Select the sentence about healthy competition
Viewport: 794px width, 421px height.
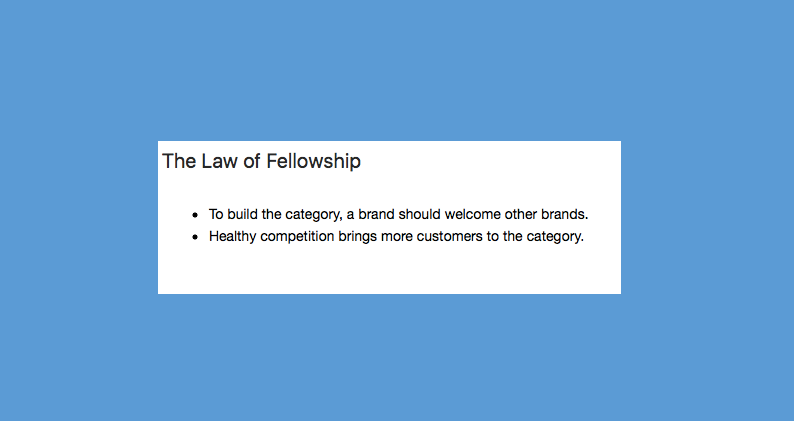click(x=396, y=237)
